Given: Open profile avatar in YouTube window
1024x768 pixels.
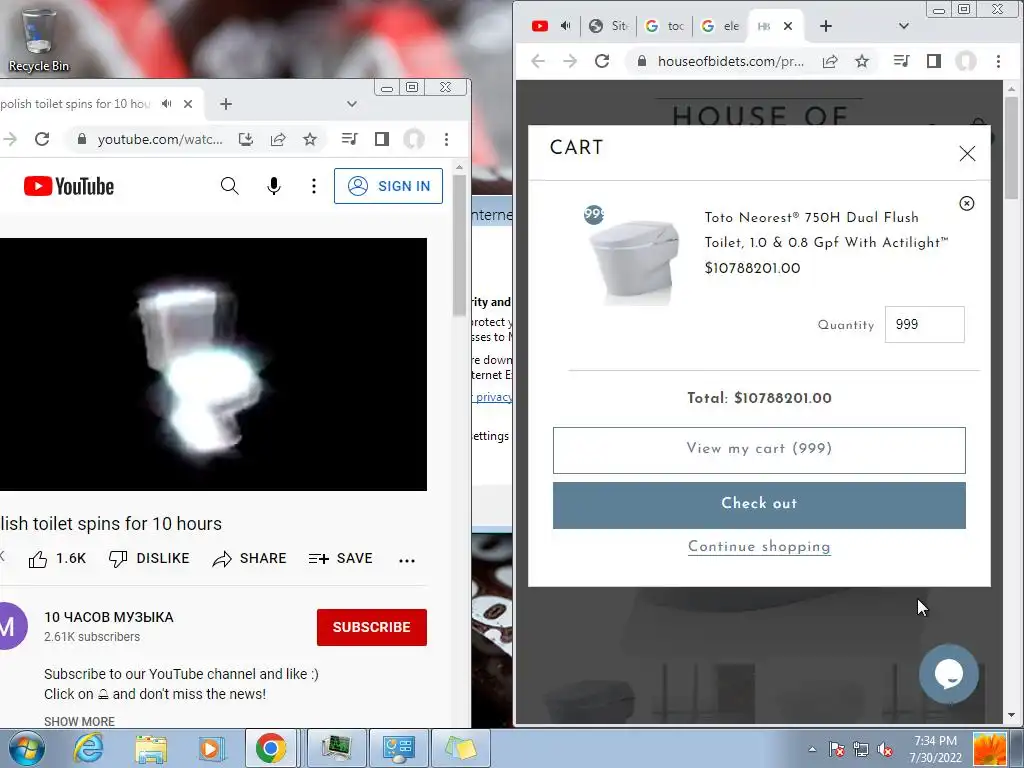Looking at the screenshot, I should [414, 139].
